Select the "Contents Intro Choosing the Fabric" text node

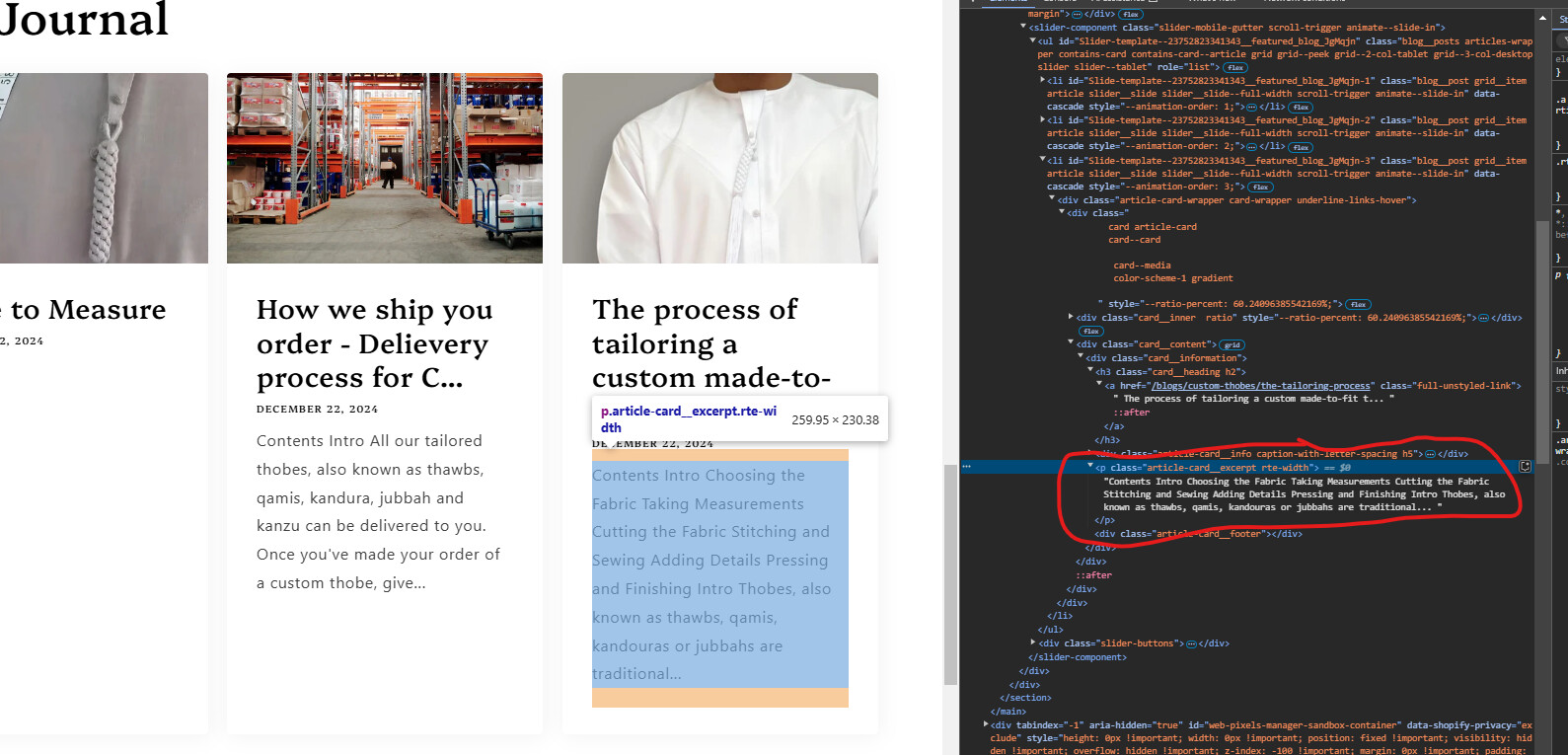click(x=1304, y=494)
